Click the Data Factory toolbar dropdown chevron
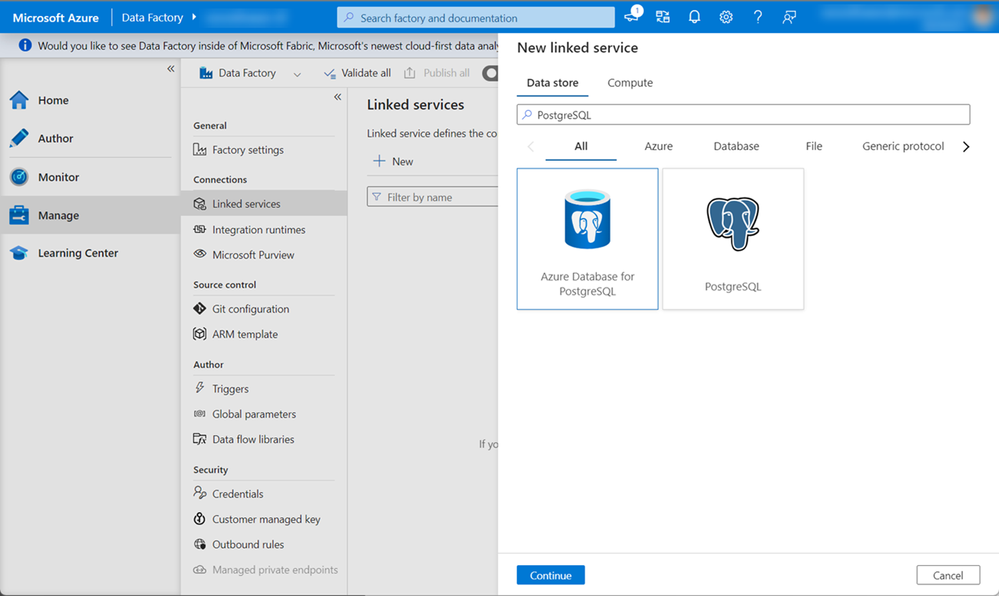The image size is (999, 596). (x=297, y=74)
